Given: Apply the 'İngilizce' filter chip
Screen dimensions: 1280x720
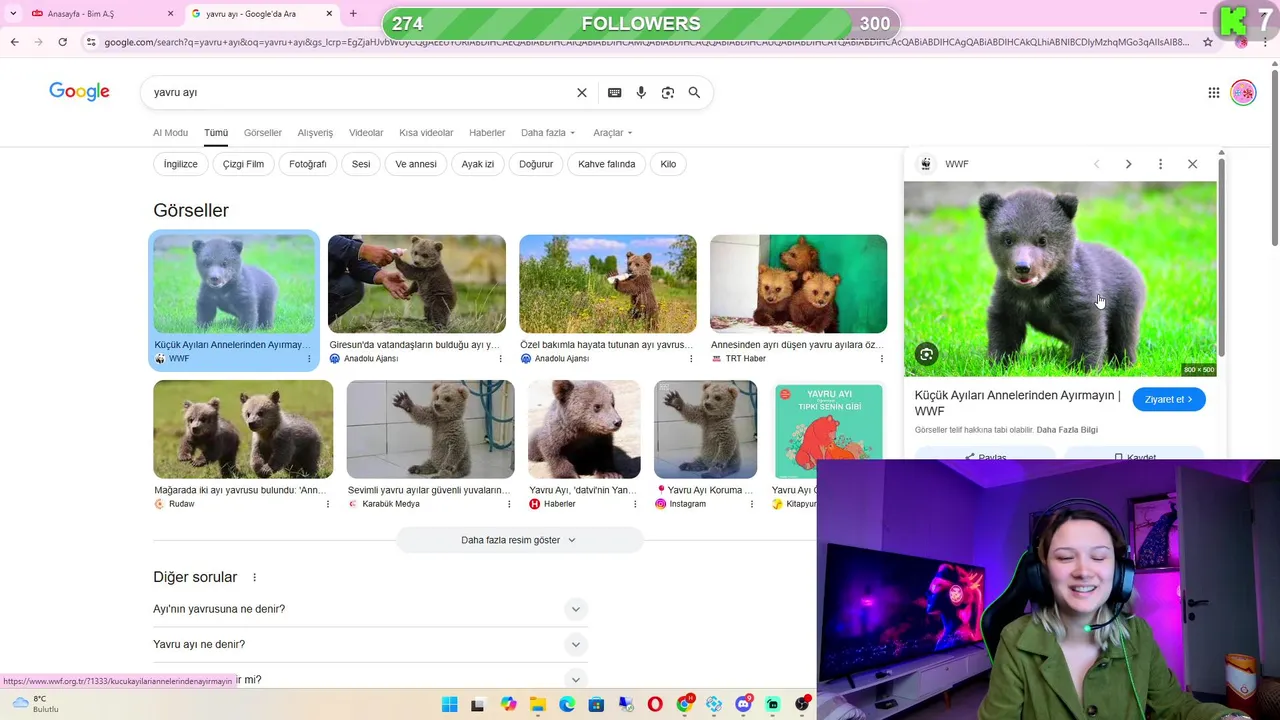Looking at the screenshot, I should point(181,164).
